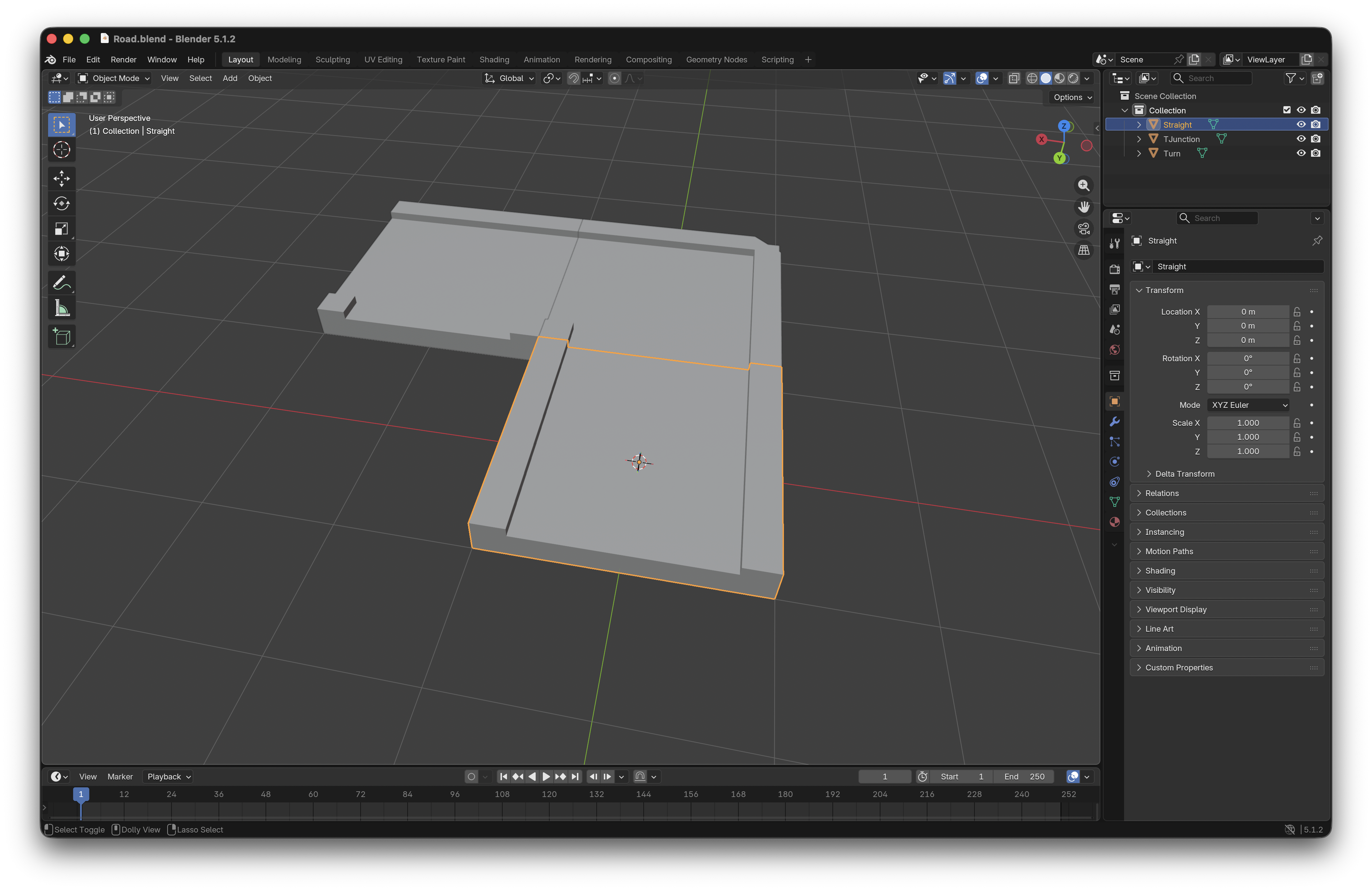Open the Material properties tab icon
The image size is (1372, 891).
pyautogui.click(x=1115, y=522)
